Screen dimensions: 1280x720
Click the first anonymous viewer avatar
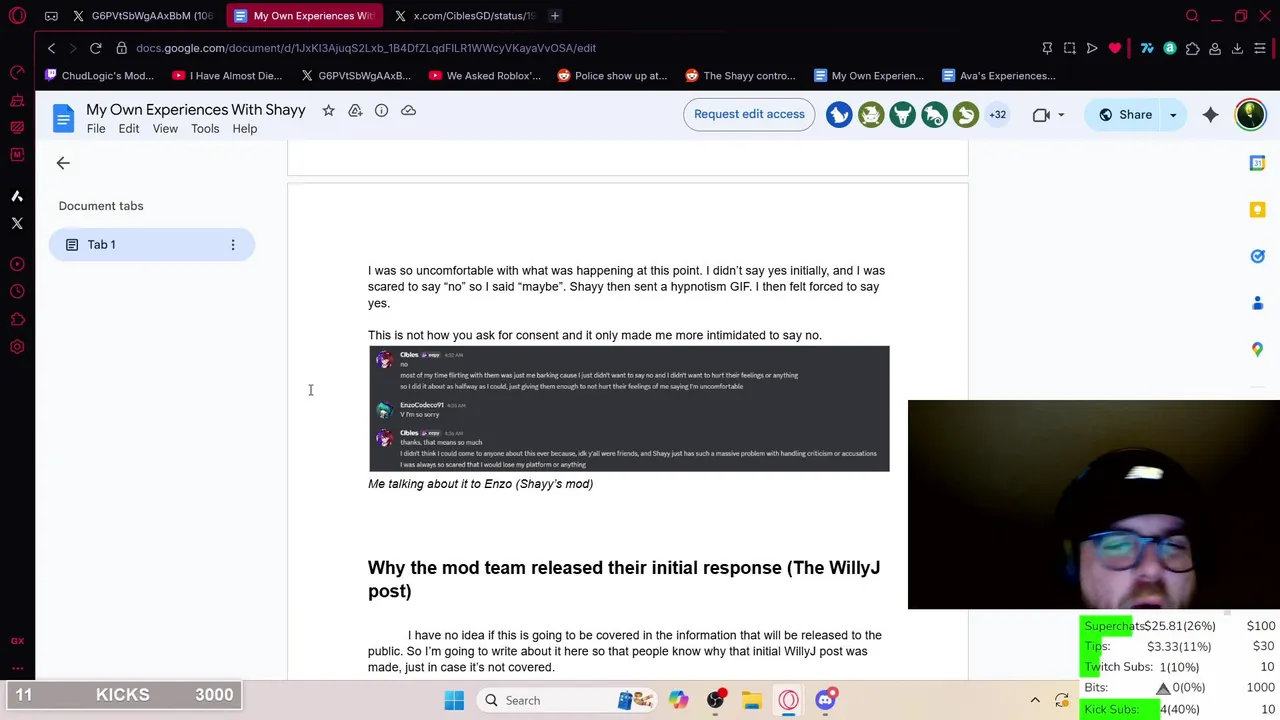coord(839,114)
